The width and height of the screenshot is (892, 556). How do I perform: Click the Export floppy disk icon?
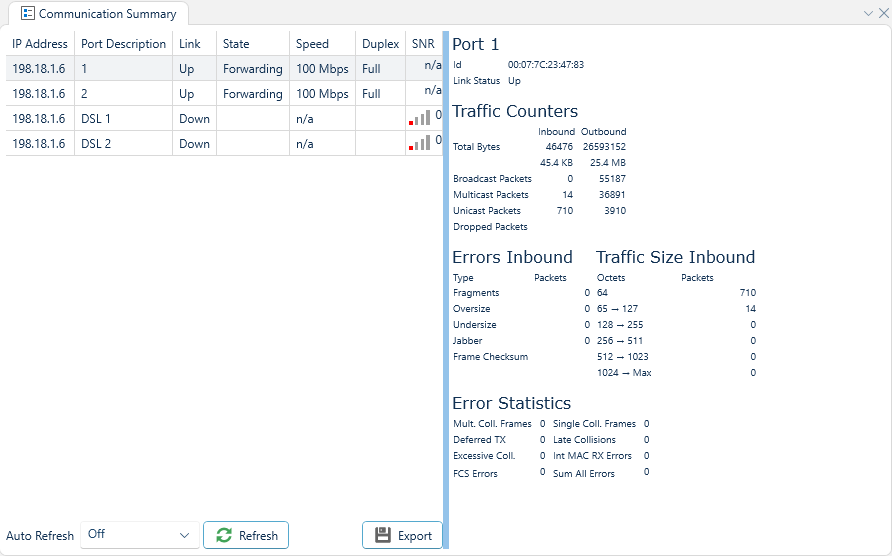coord(383,535)
